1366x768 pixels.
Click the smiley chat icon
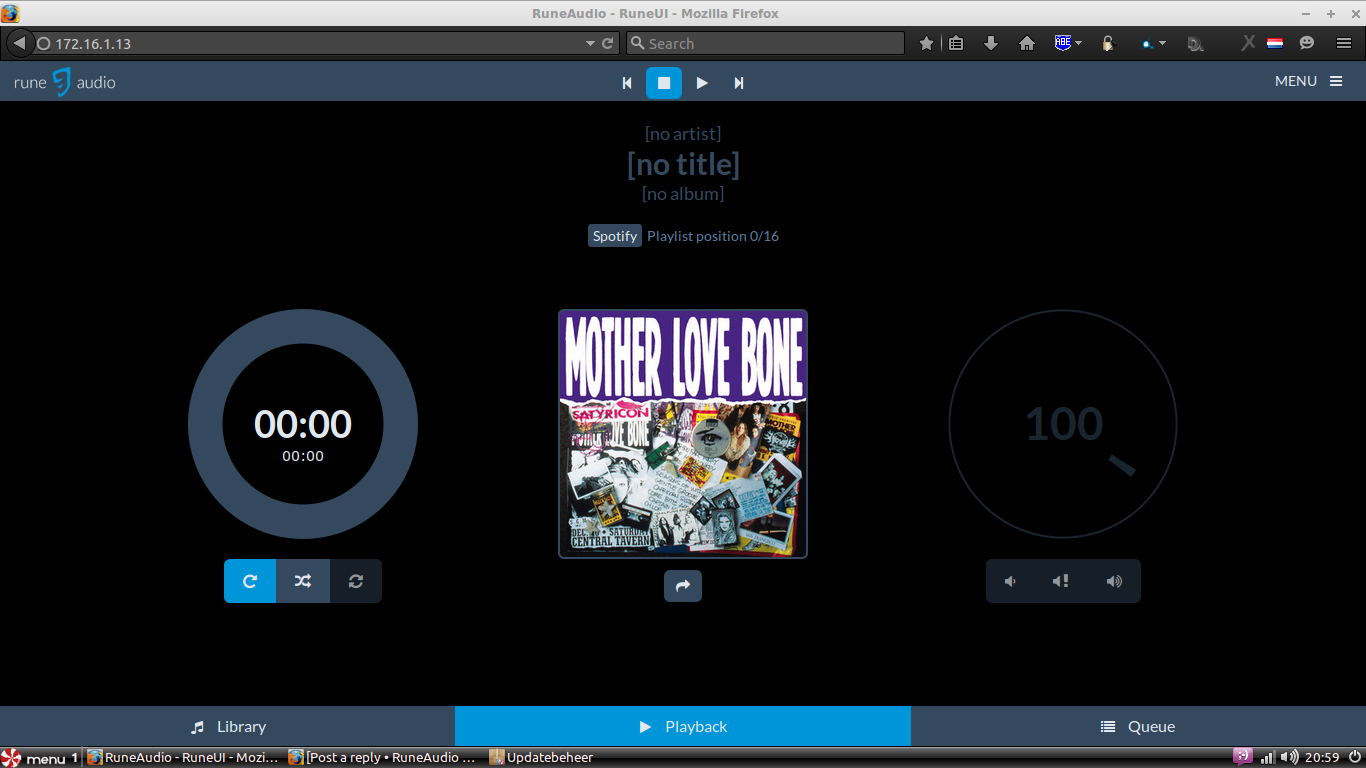(x=1307, y=43)
